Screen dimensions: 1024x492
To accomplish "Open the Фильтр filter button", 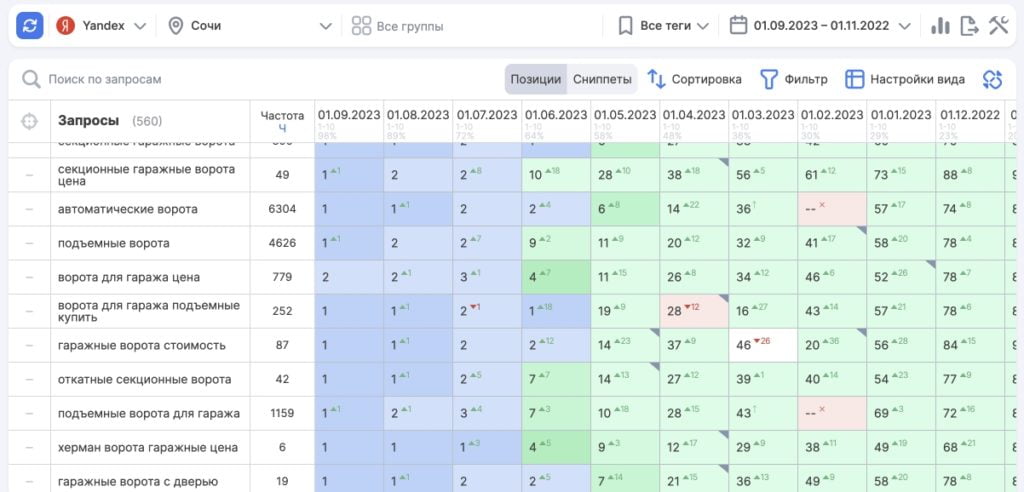I will click(794, 79).
